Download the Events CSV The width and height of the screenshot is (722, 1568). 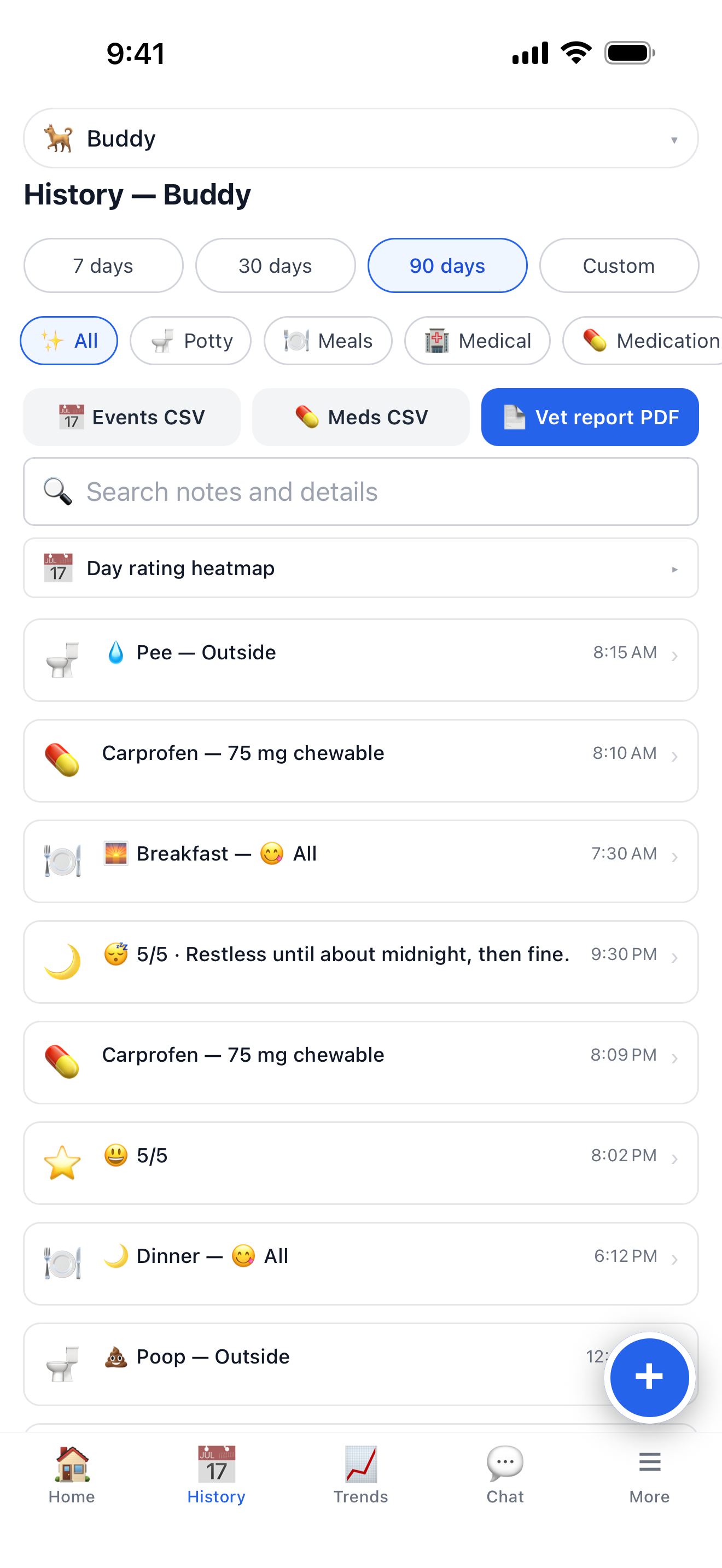[x=132, y=417]
